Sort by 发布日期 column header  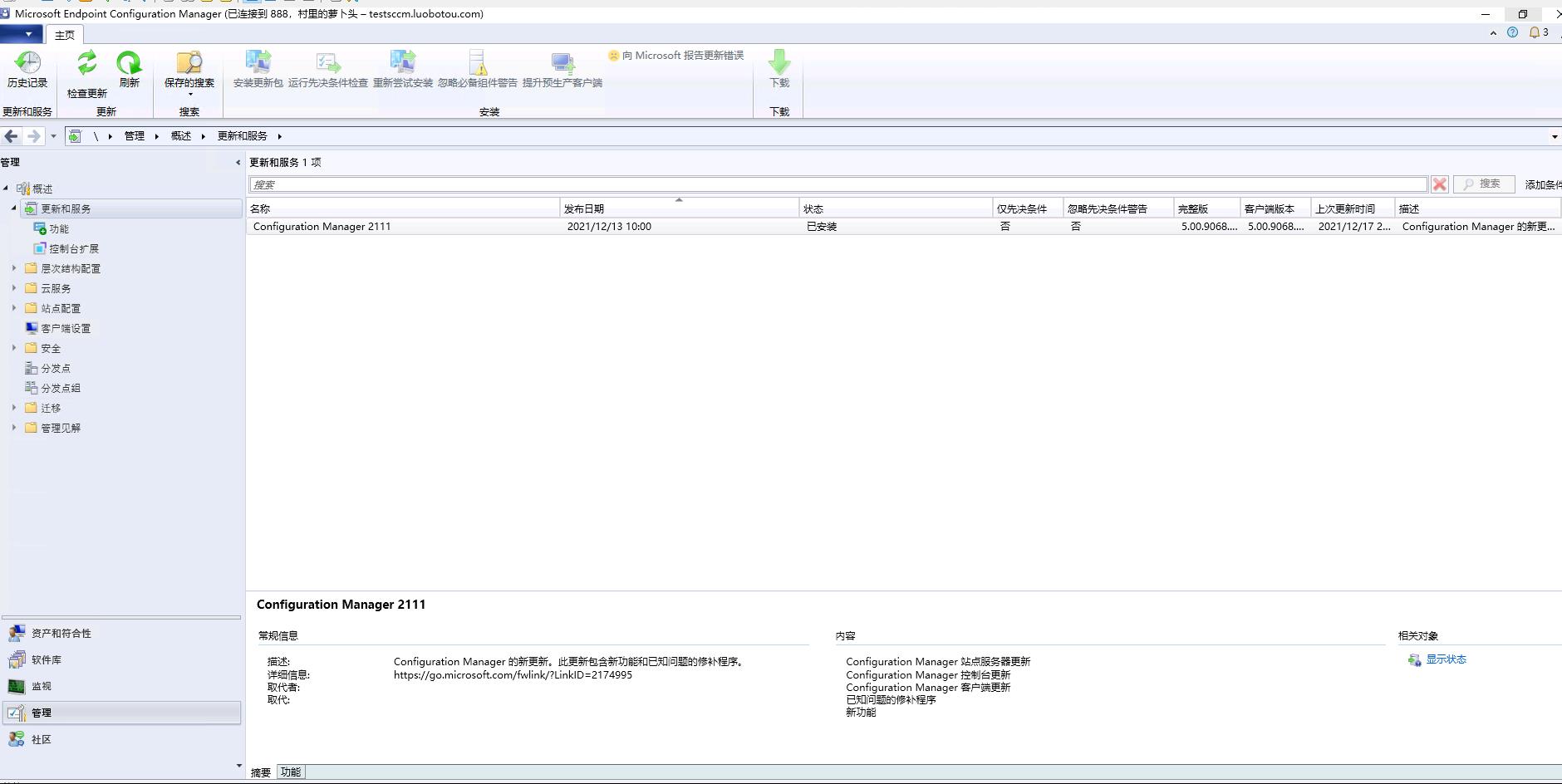[x=680, y=208]
